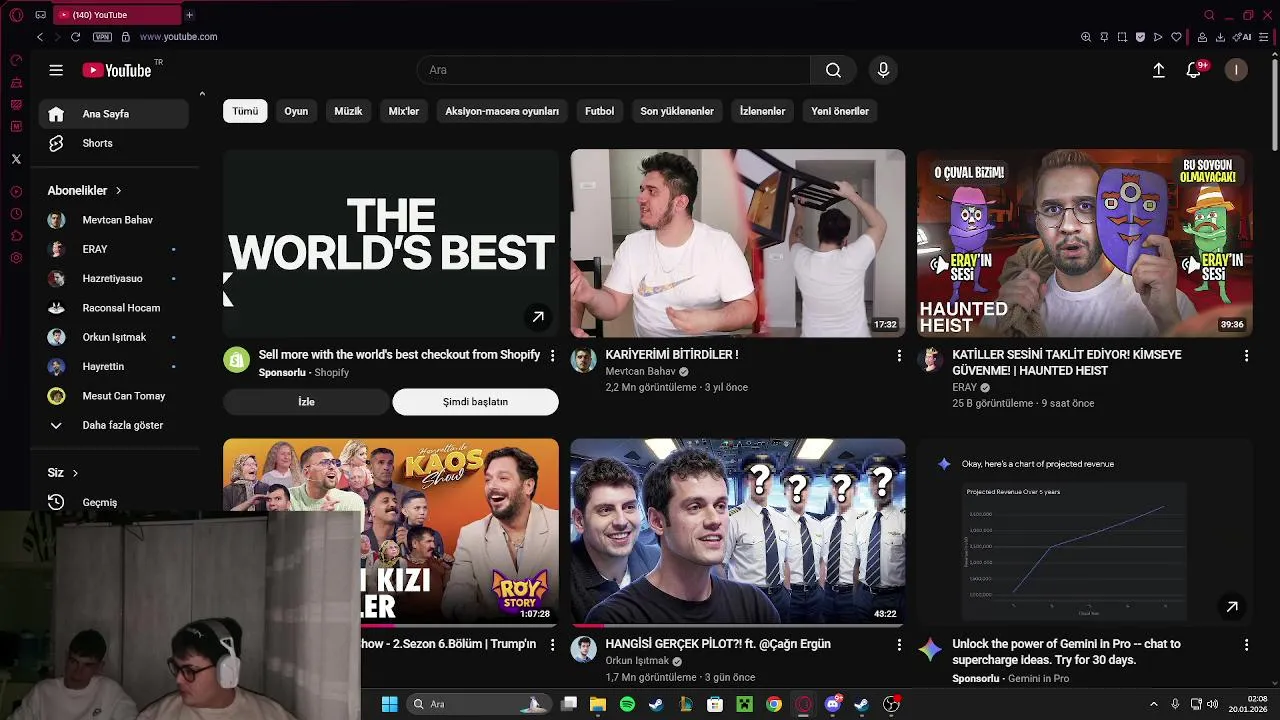
Task: Select the Oyun filter chip
Action: click(x=296, y=111)
